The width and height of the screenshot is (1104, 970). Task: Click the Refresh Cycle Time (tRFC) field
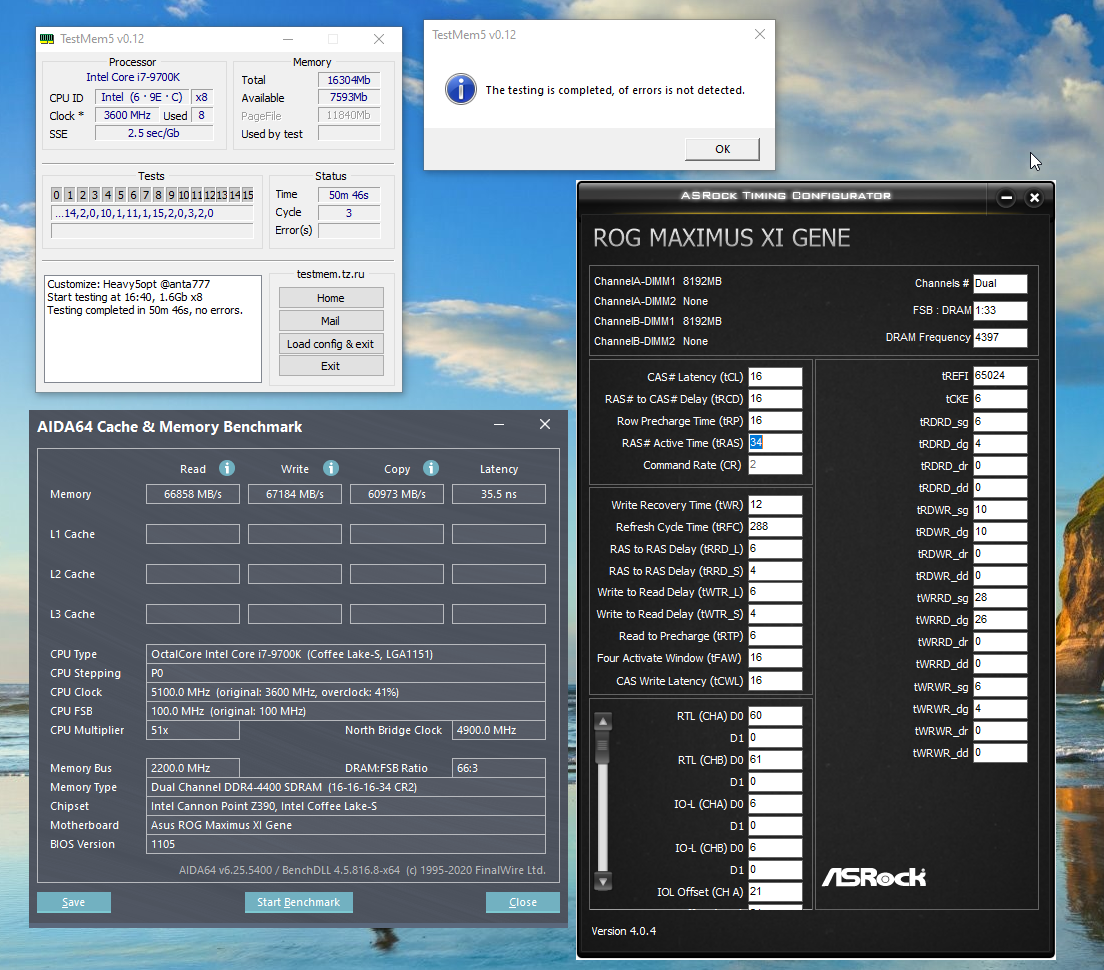coord(774,527)
